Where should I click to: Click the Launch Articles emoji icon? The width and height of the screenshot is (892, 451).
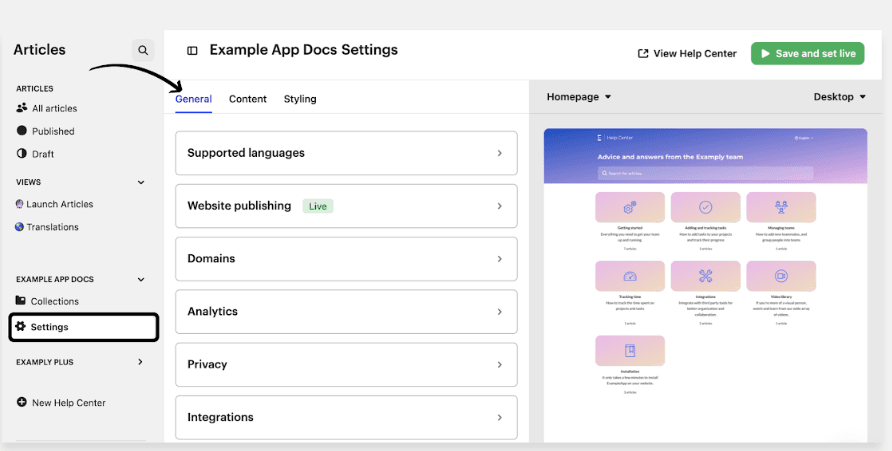(x=19, y=204)
